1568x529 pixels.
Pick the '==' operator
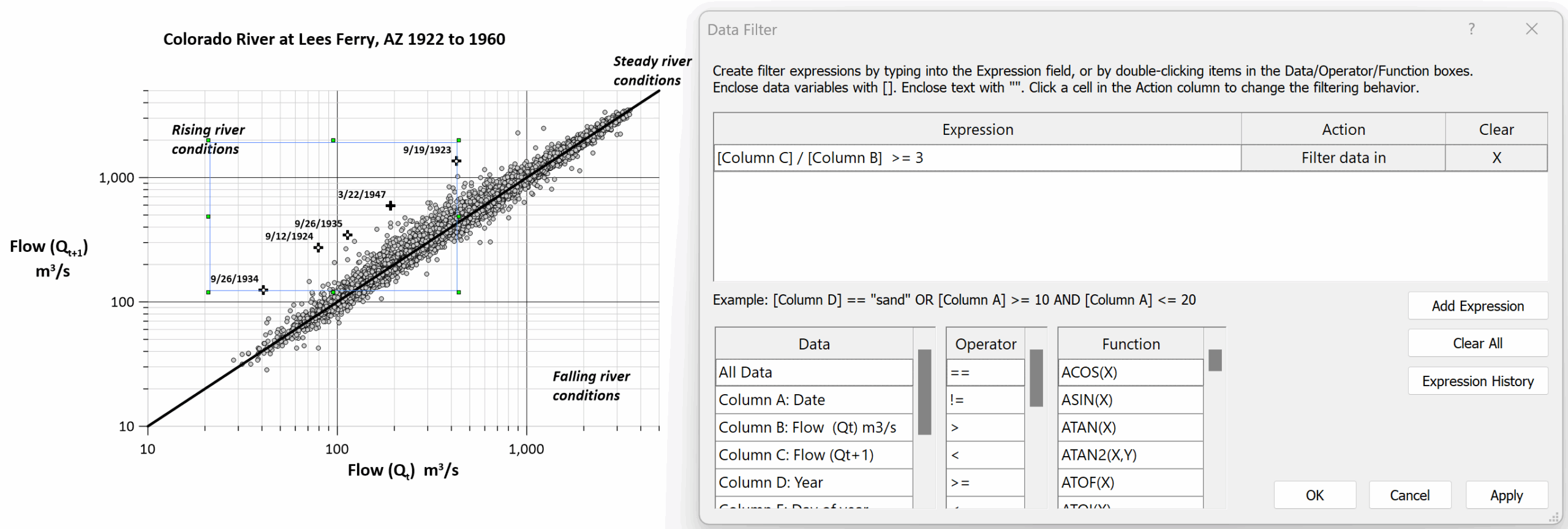(984, 372)
